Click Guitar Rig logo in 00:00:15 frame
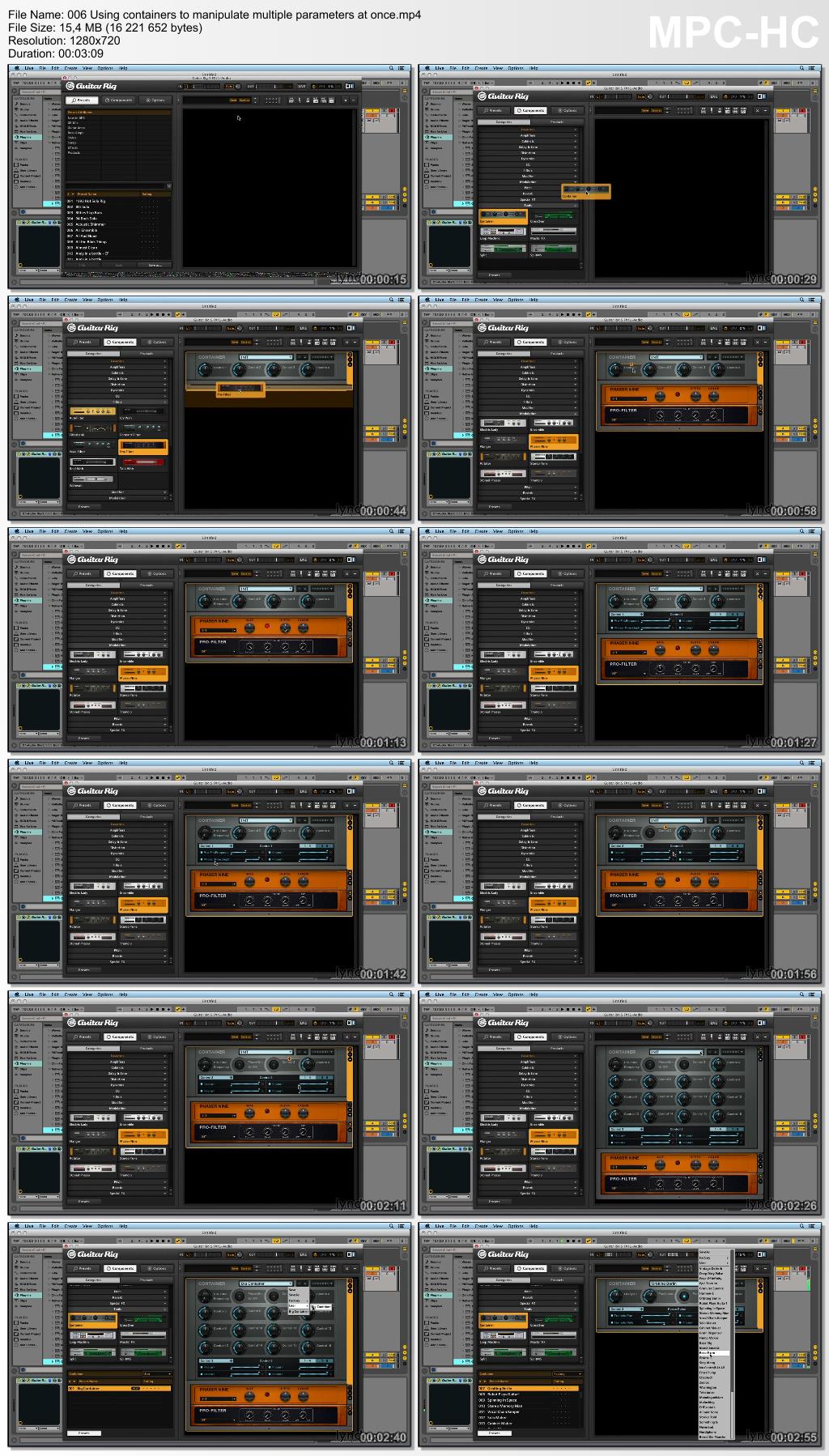The height and width of the screenshot is (1456, 829). click(91, 86)
